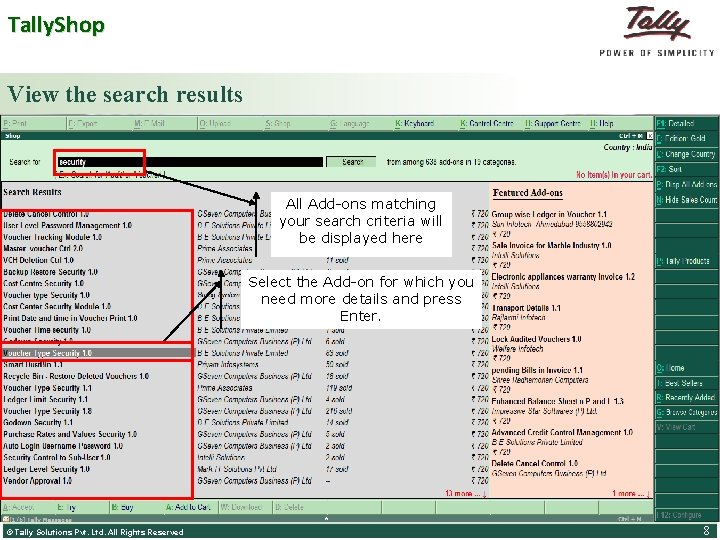Select Master voucher Ctrl 2.0 add-on
The image size is (720, 540).
(43, 249)
